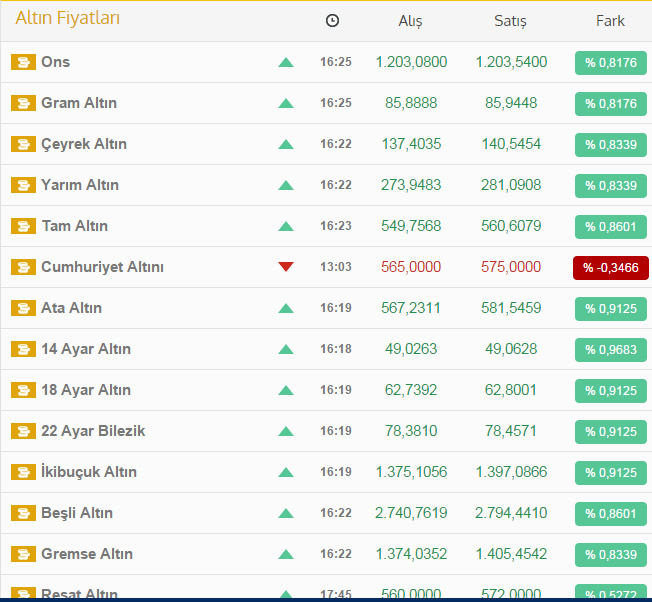
Task: Click the gold icon beside 22 Ayar Bilezik
Action: 23,431
